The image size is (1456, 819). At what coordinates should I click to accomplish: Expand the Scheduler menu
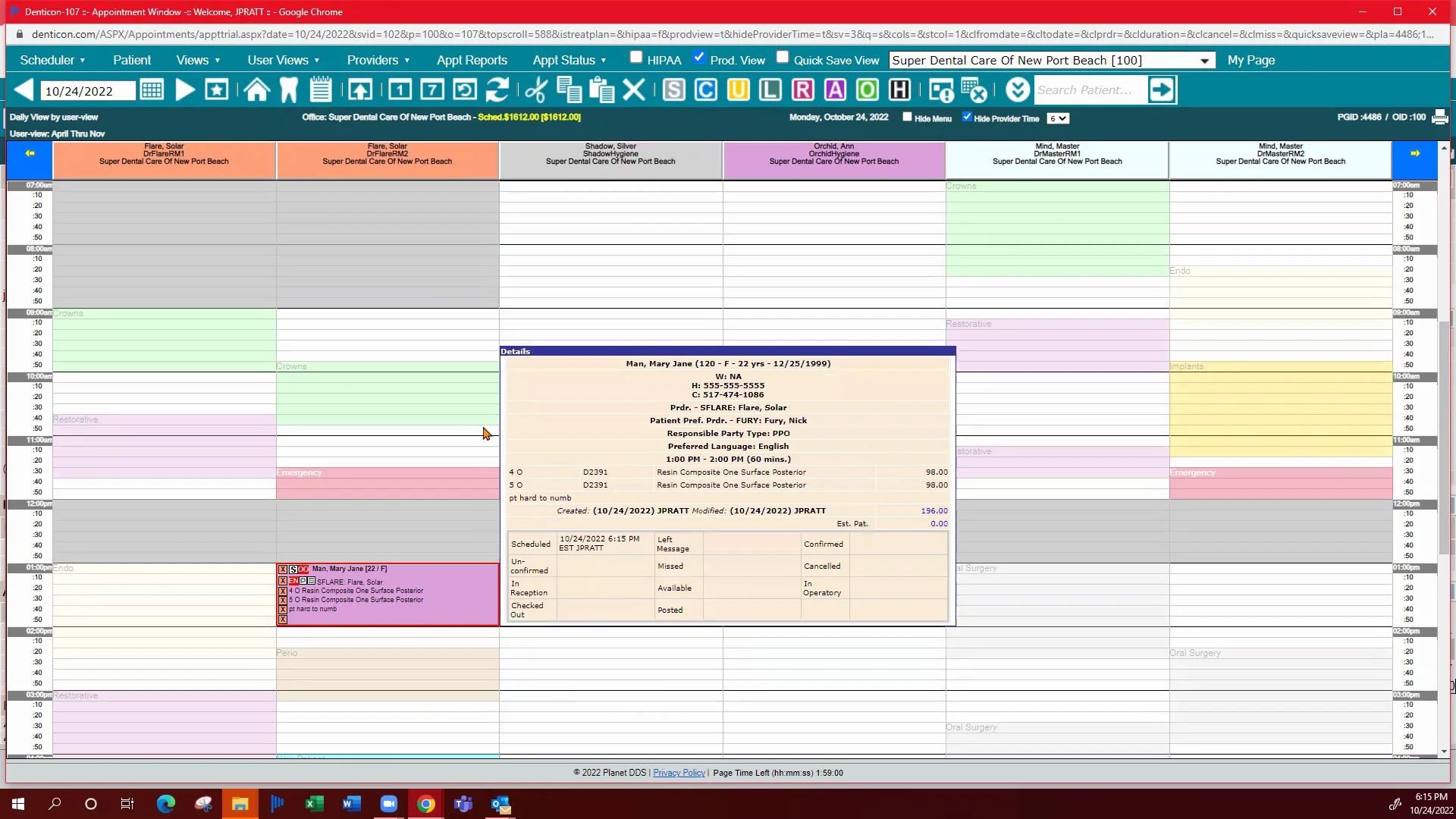click(x=52, y=61)
